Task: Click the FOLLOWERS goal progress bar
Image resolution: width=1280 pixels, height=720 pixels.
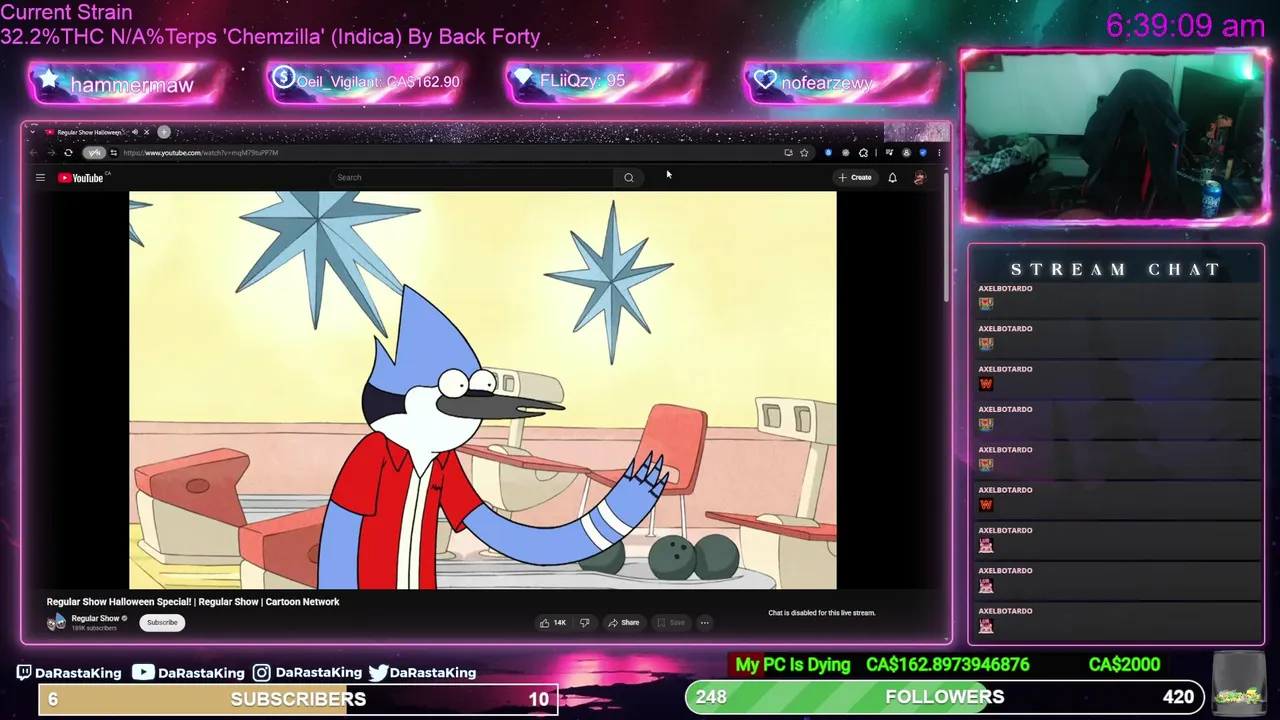Action: click(x=944, y=697)
